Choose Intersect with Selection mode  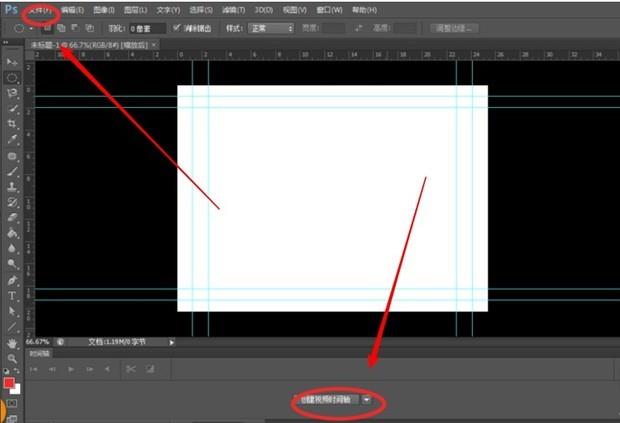(90, 28)
